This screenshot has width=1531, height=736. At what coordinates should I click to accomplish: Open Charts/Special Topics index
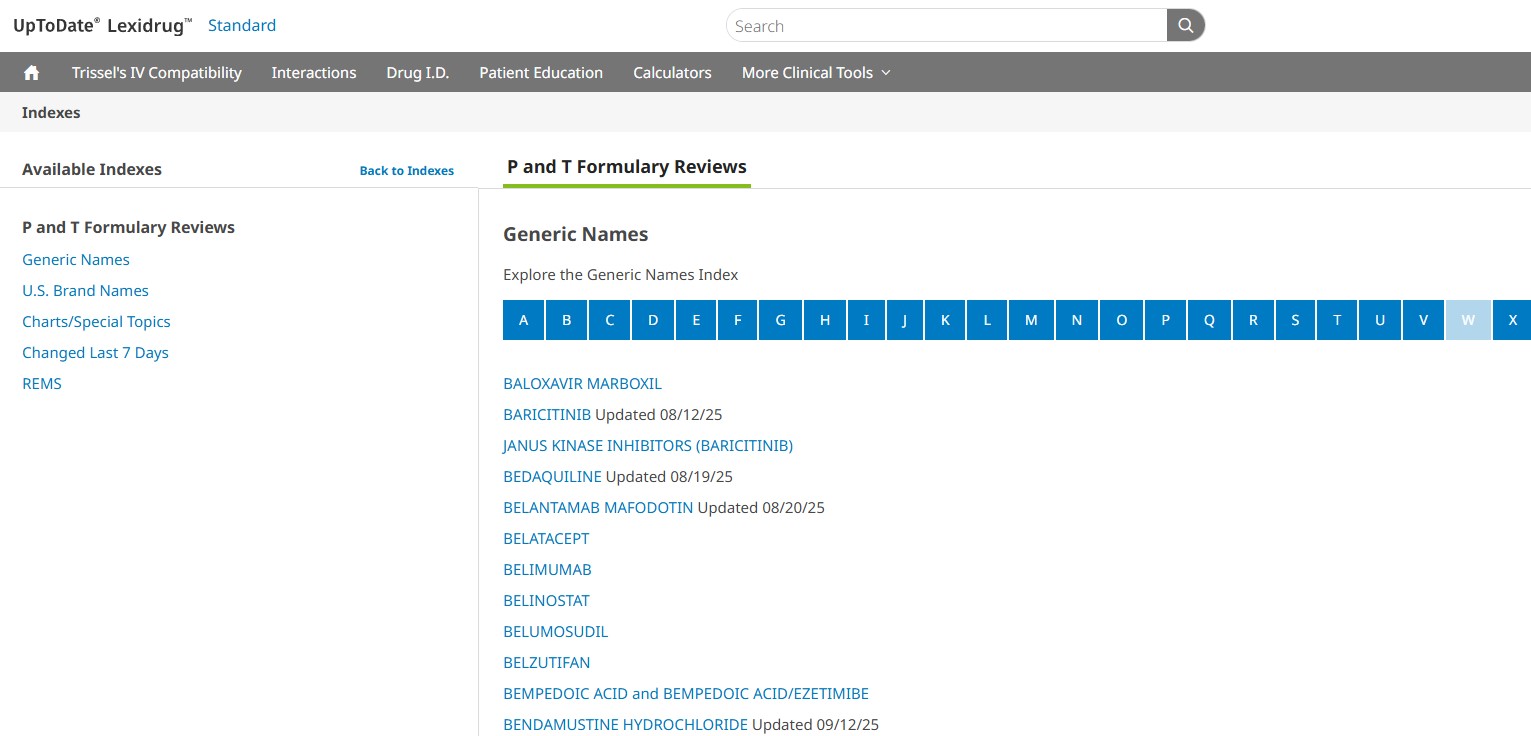(x=96, y=322)
